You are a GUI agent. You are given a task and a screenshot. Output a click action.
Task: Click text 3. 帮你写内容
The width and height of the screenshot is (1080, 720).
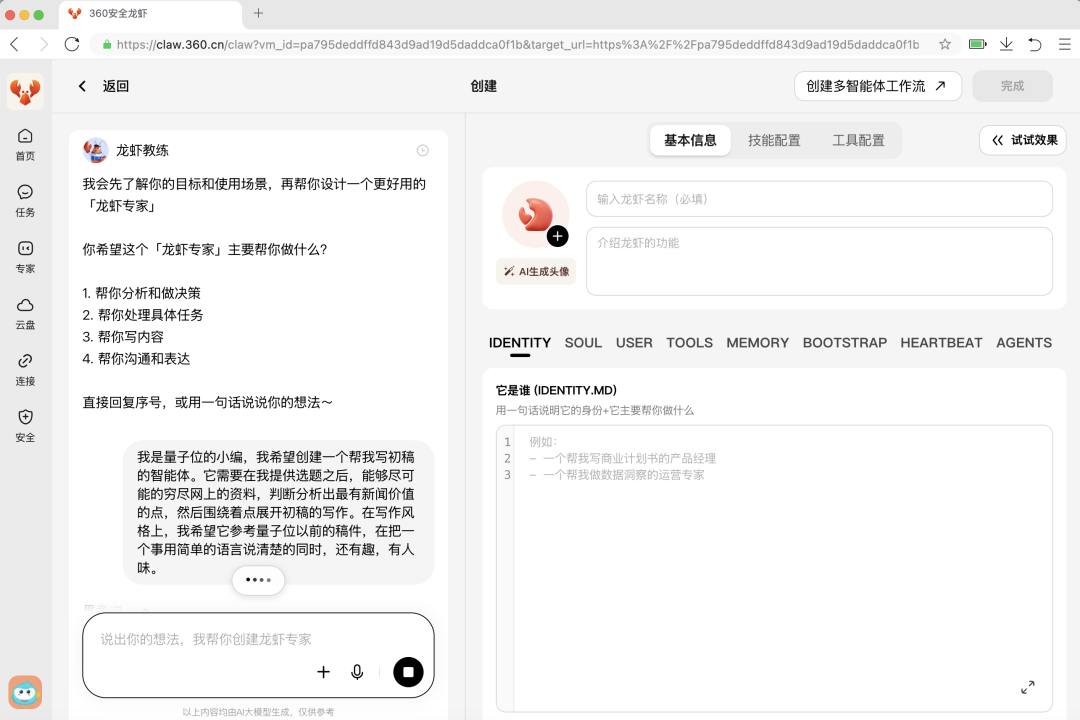pos(123,337)
